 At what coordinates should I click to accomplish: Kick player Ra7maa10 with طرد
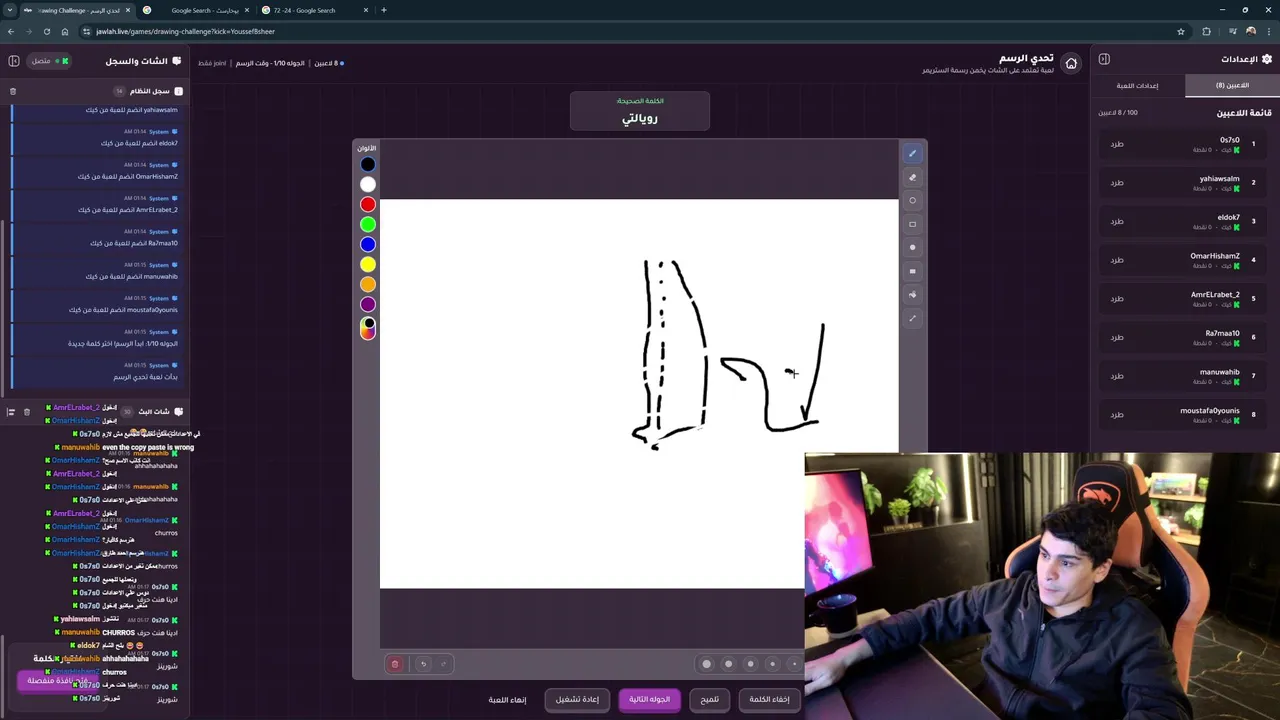[1117, 337]
